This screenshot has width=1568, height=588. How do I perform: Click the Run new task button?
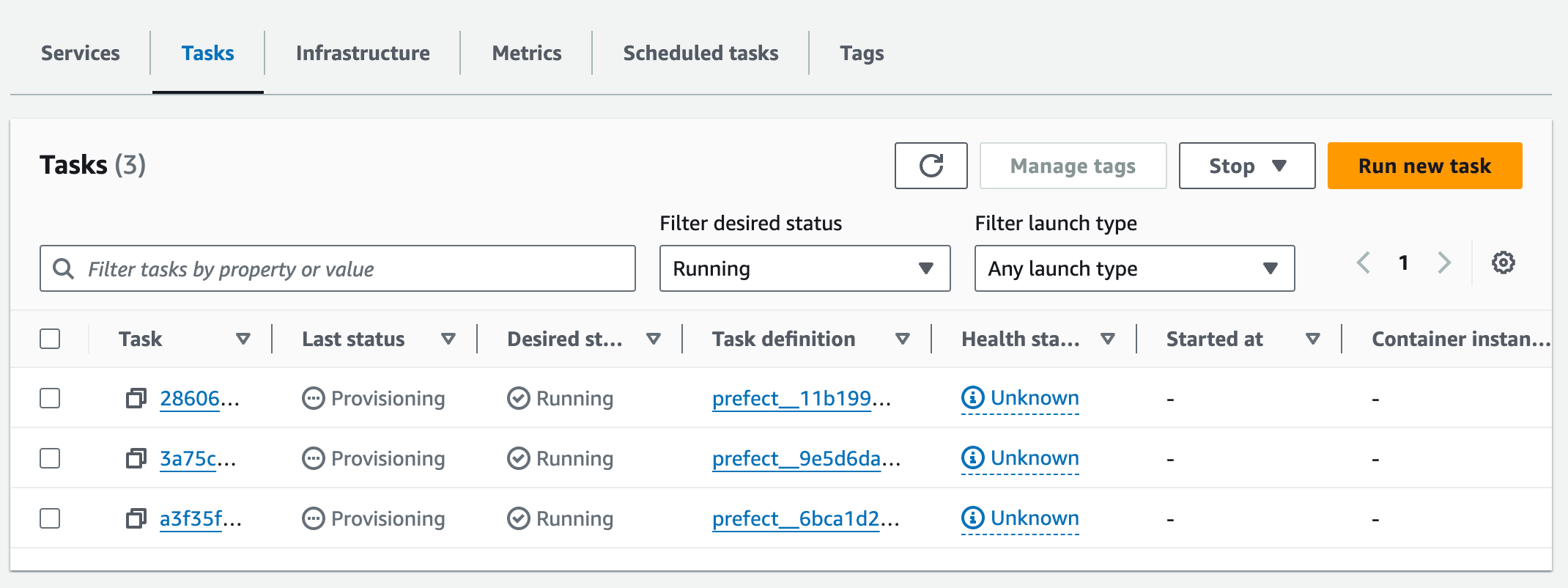(1424, 166)
